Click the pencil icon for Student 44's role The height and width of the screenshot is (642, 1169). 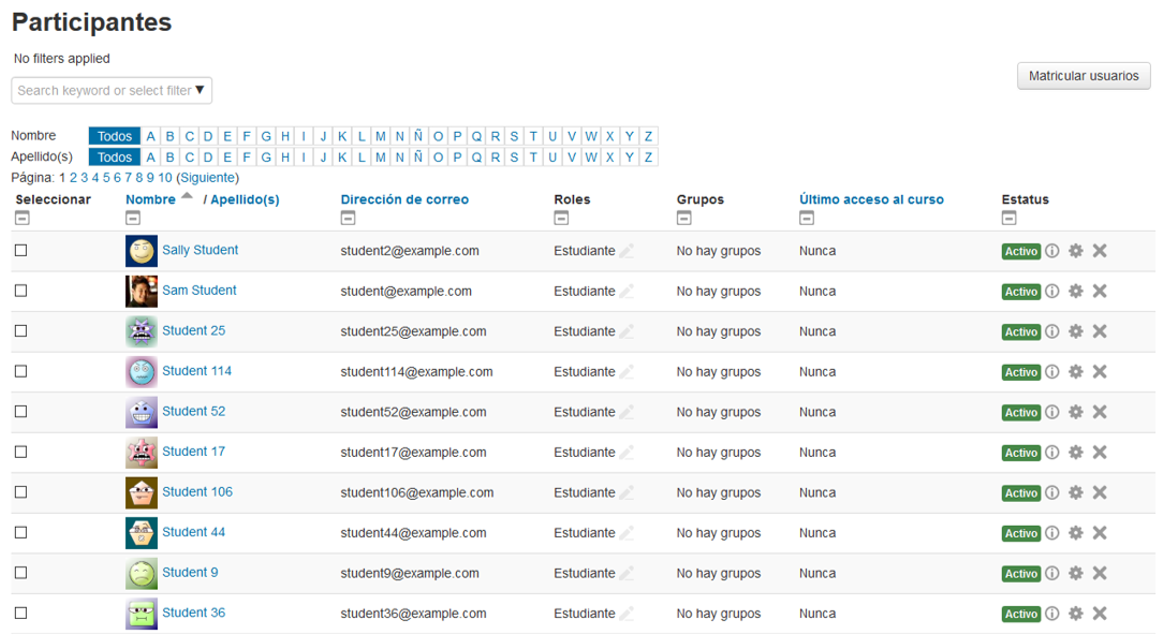click(x=627, y=533)
